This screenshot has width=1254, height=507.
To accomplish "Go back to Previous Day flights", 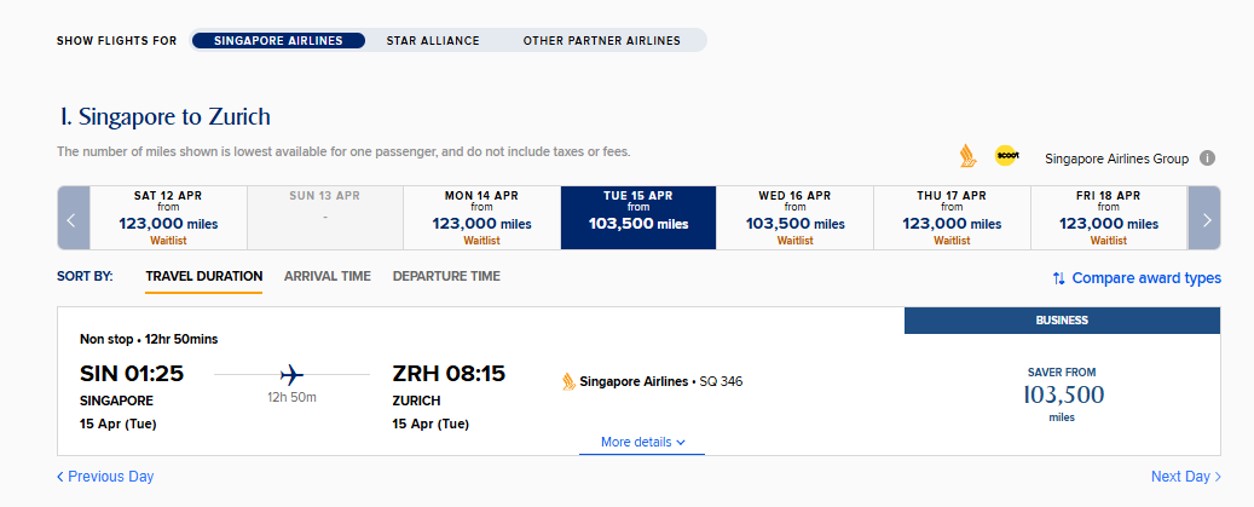I will [x=105, y=476].
